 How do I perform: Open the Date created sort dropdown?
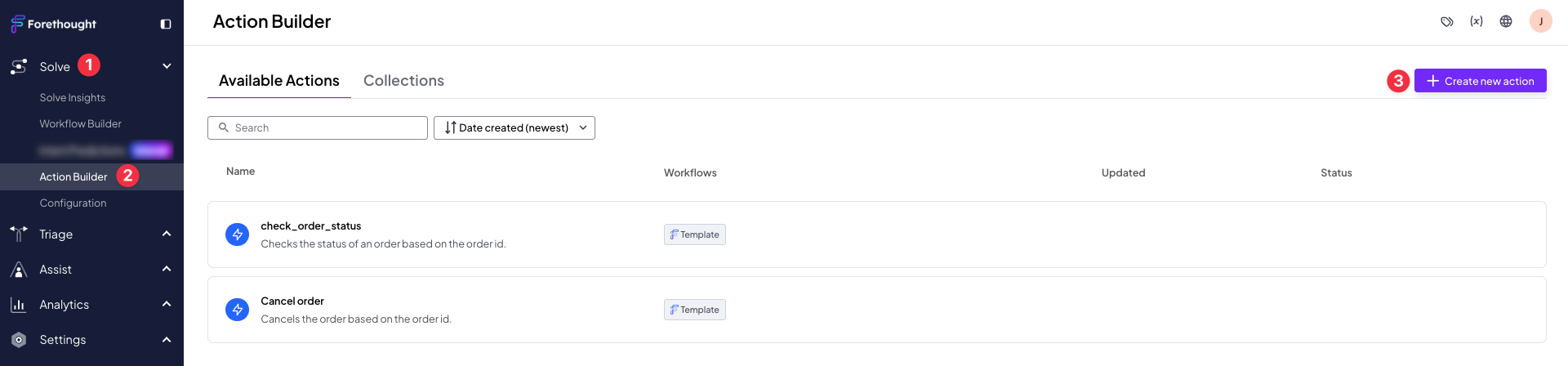click(x=514, y=128)
